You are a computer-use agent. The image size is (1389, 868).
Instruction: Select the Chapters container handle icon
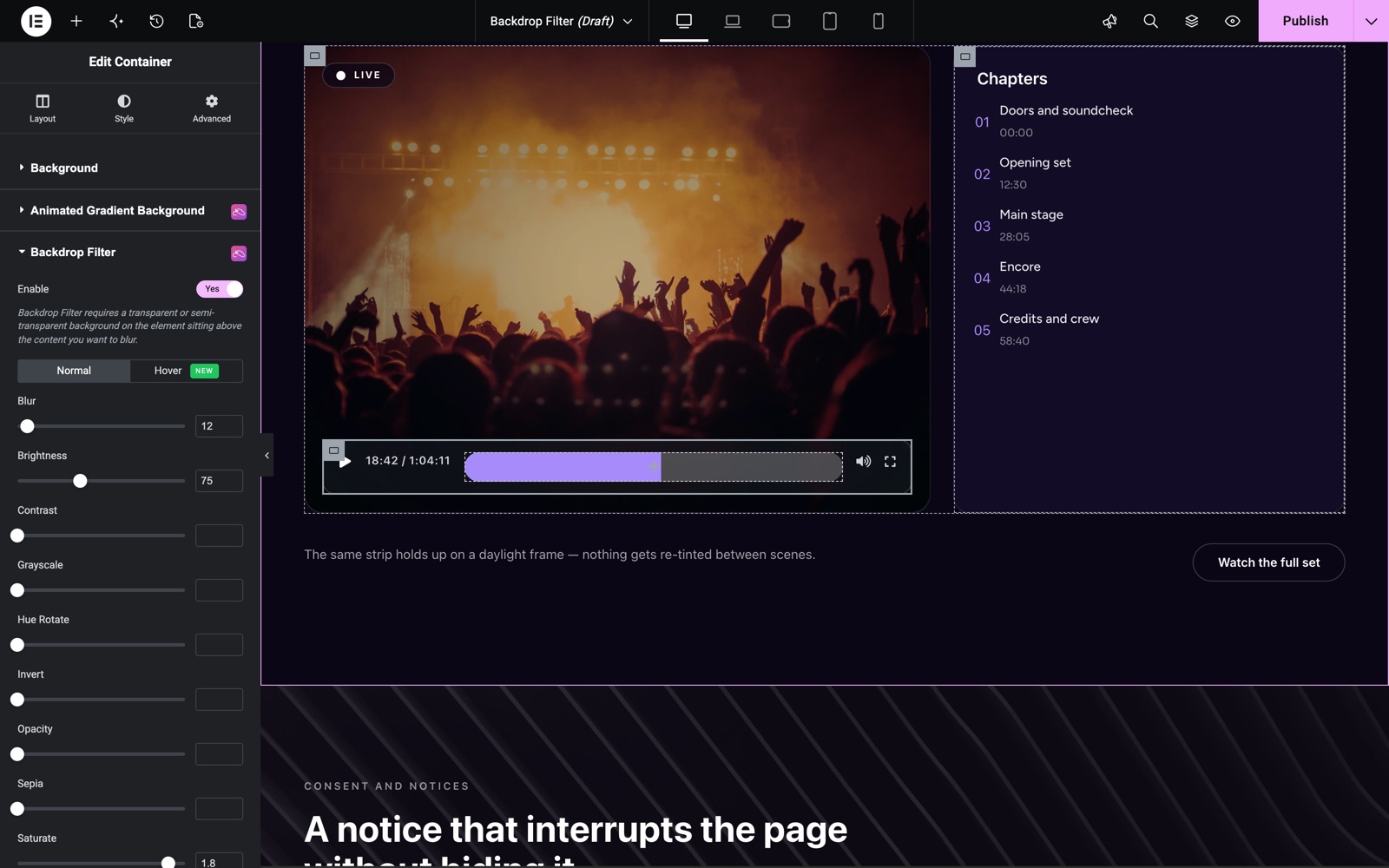tap(964, 56)
